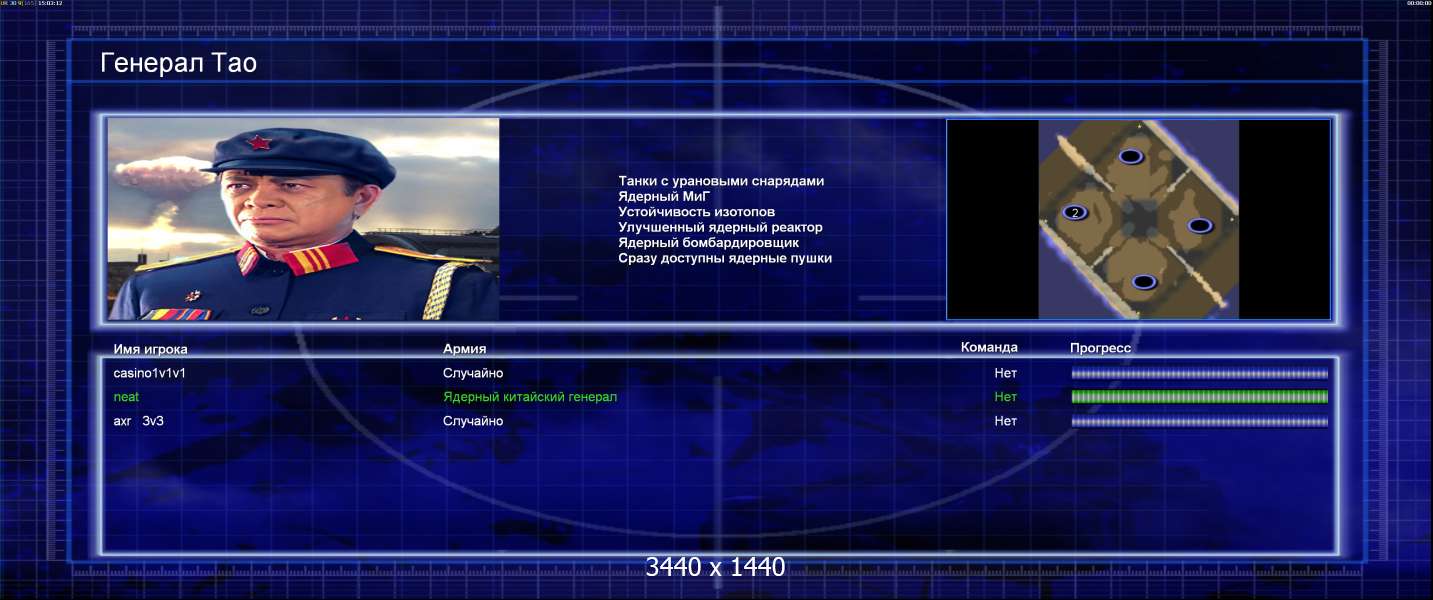Click the 'Команда' column header
The image size is (1433, 600).
coord(989,348)
